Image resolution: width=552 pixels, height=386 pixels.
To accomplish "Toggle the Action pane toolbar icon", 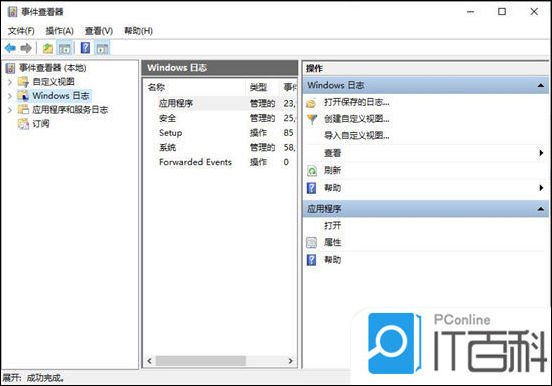I will 102,48.
